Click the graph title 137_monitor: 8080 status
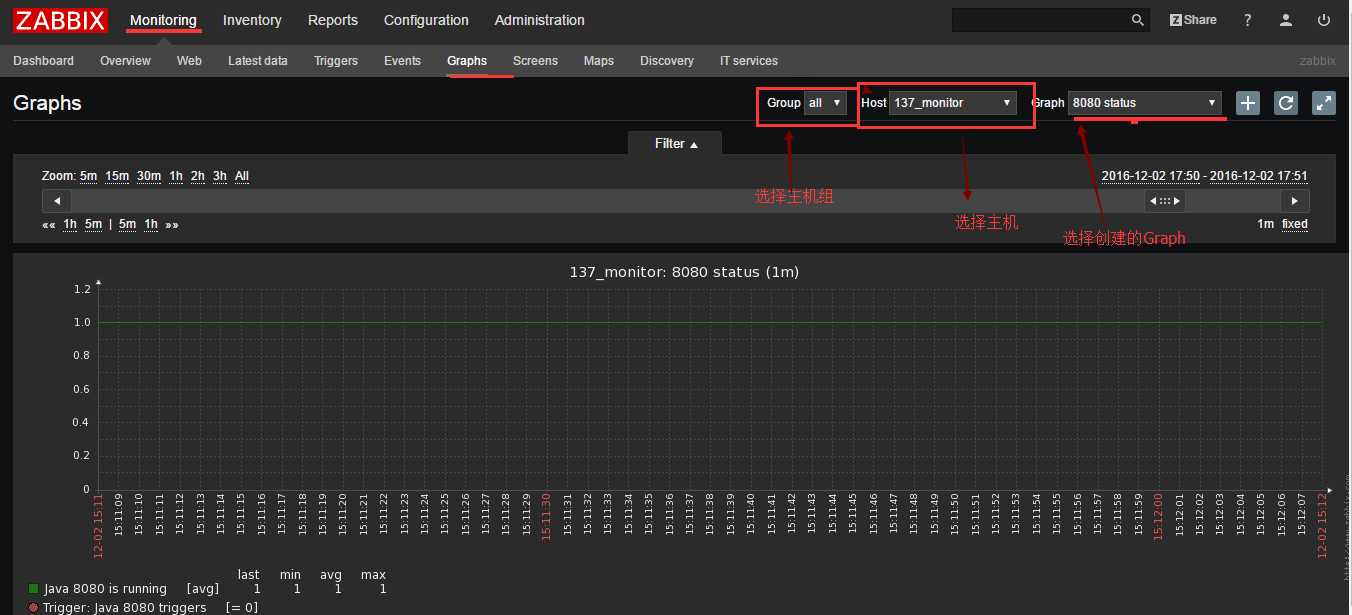Viewport: 1352px width, 615px height. (x=684, y=271)
